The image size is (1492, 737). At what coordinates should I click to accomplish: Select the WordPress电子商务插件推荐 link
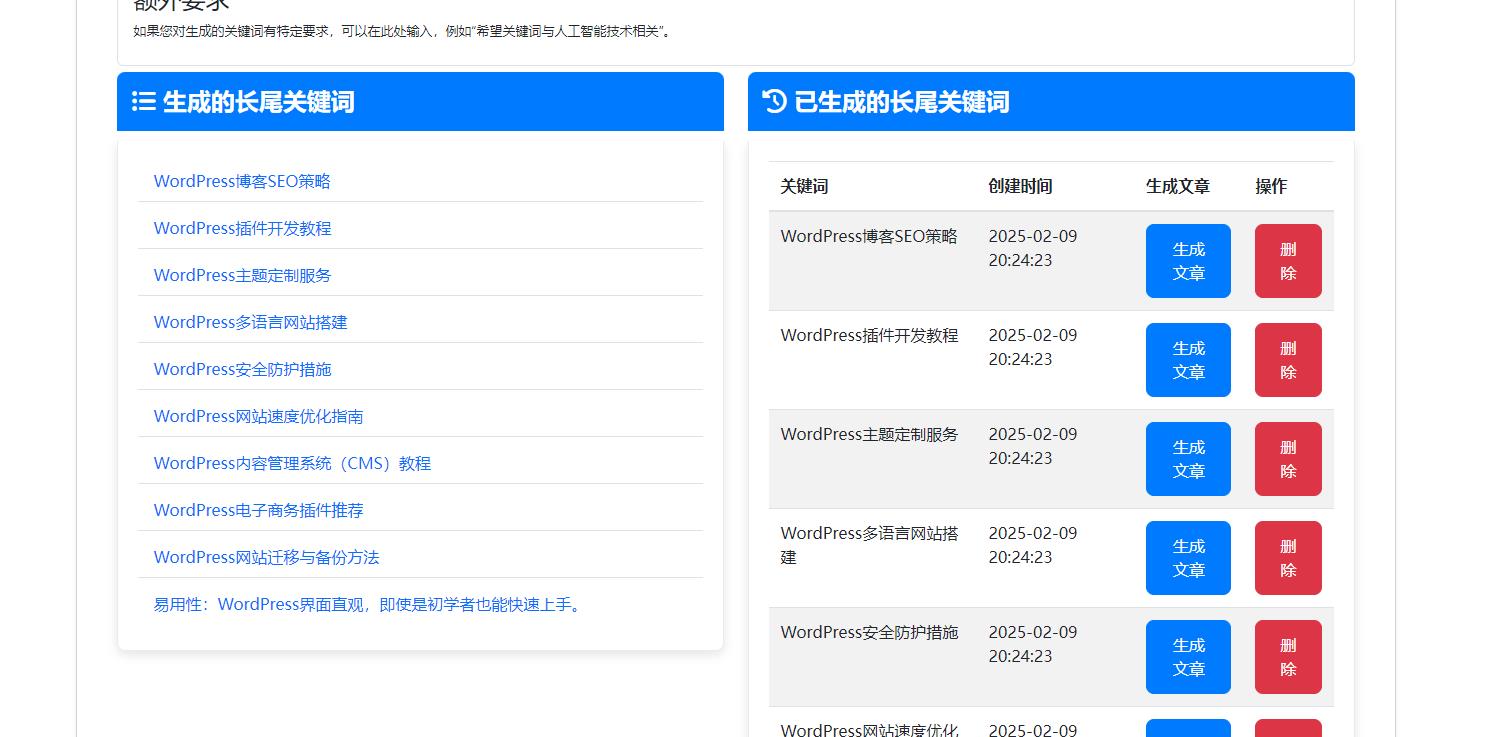tap(258, 510)
